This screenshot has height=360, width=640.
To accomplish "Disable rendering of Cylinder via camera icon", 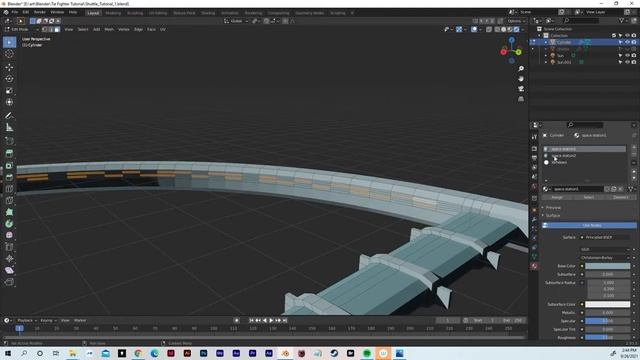I will [x=634, y=42].
